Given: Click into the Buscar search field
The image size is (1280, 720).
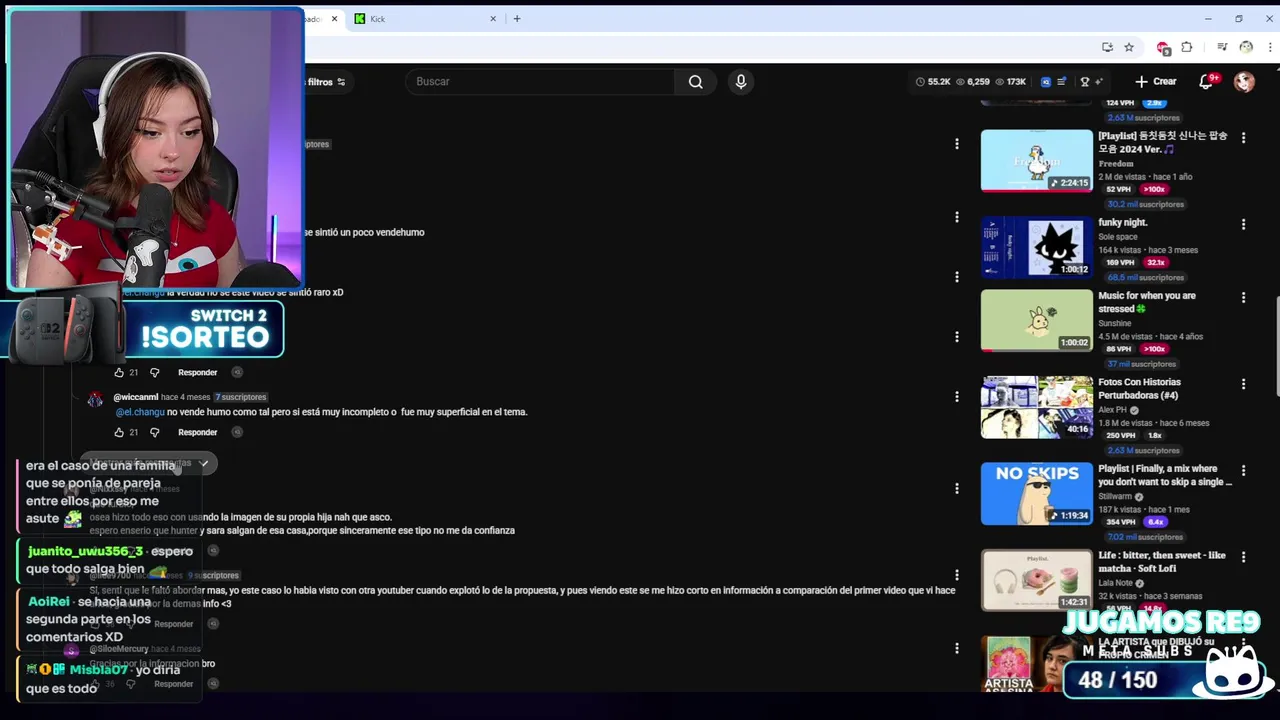Looking at the screenshot, I should click(x=540, y=82).
